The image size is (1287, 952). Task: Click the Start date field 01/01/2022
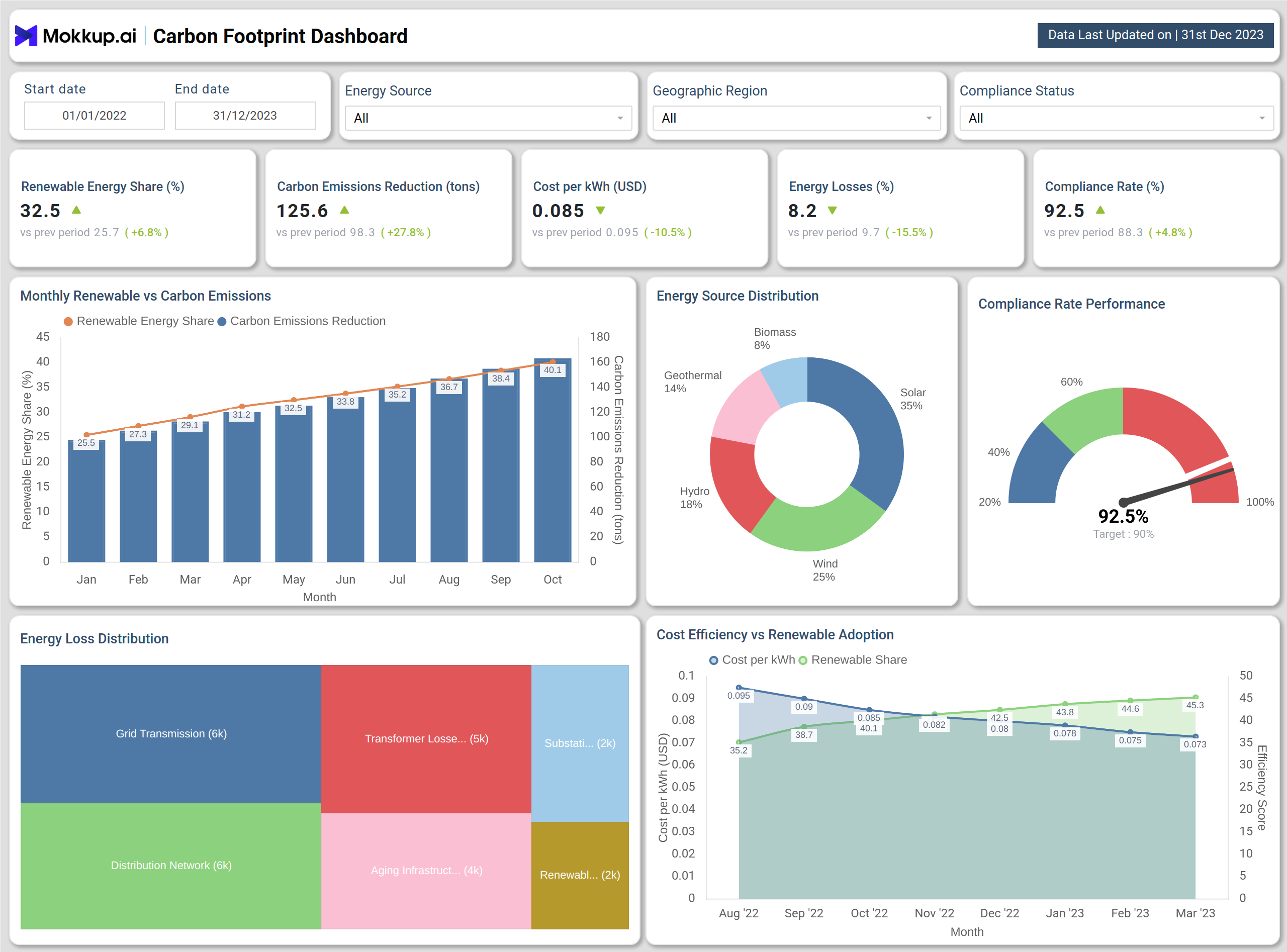[94, 115]
